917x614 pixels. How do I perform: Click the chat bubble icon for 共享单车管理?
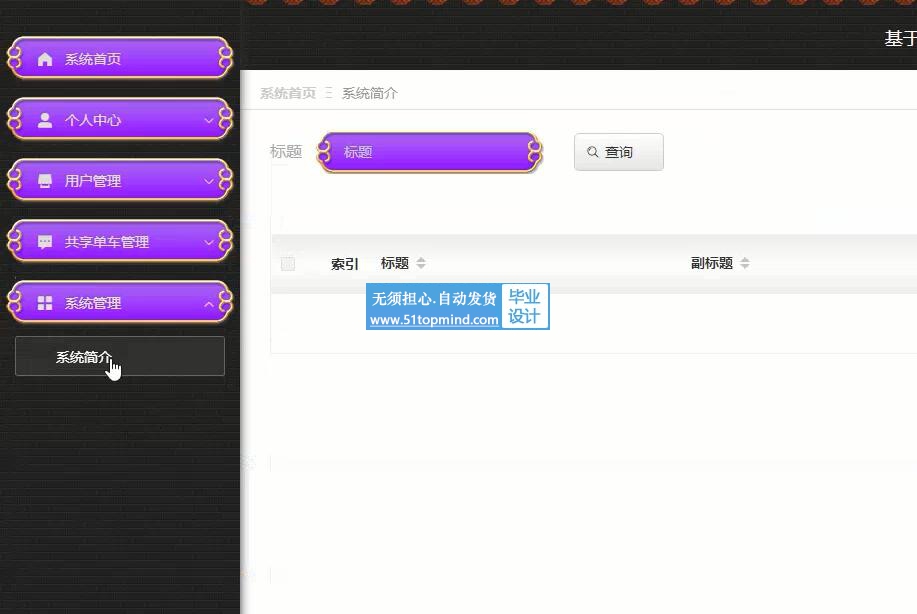(45, 242)
